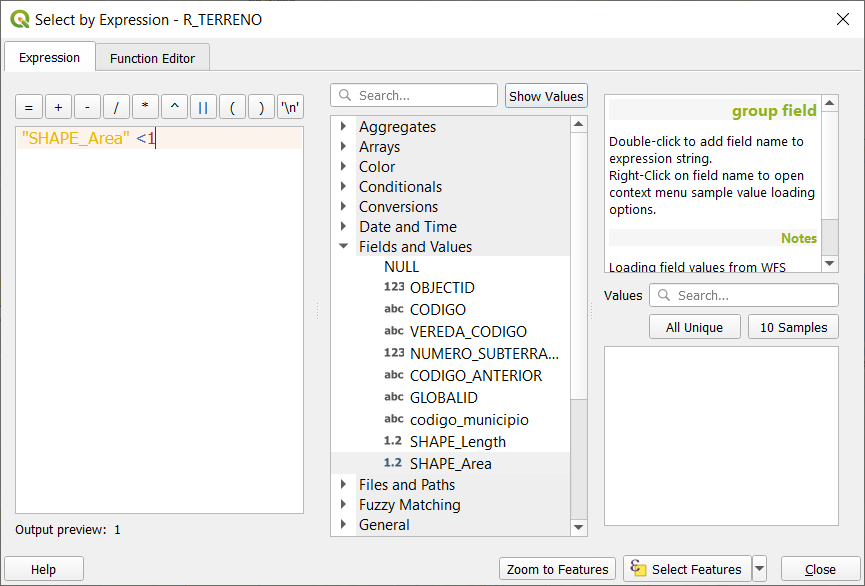Screen dimensions: 865x586
Task: Click magnifier icon in function search box
Action: point(345,95)
